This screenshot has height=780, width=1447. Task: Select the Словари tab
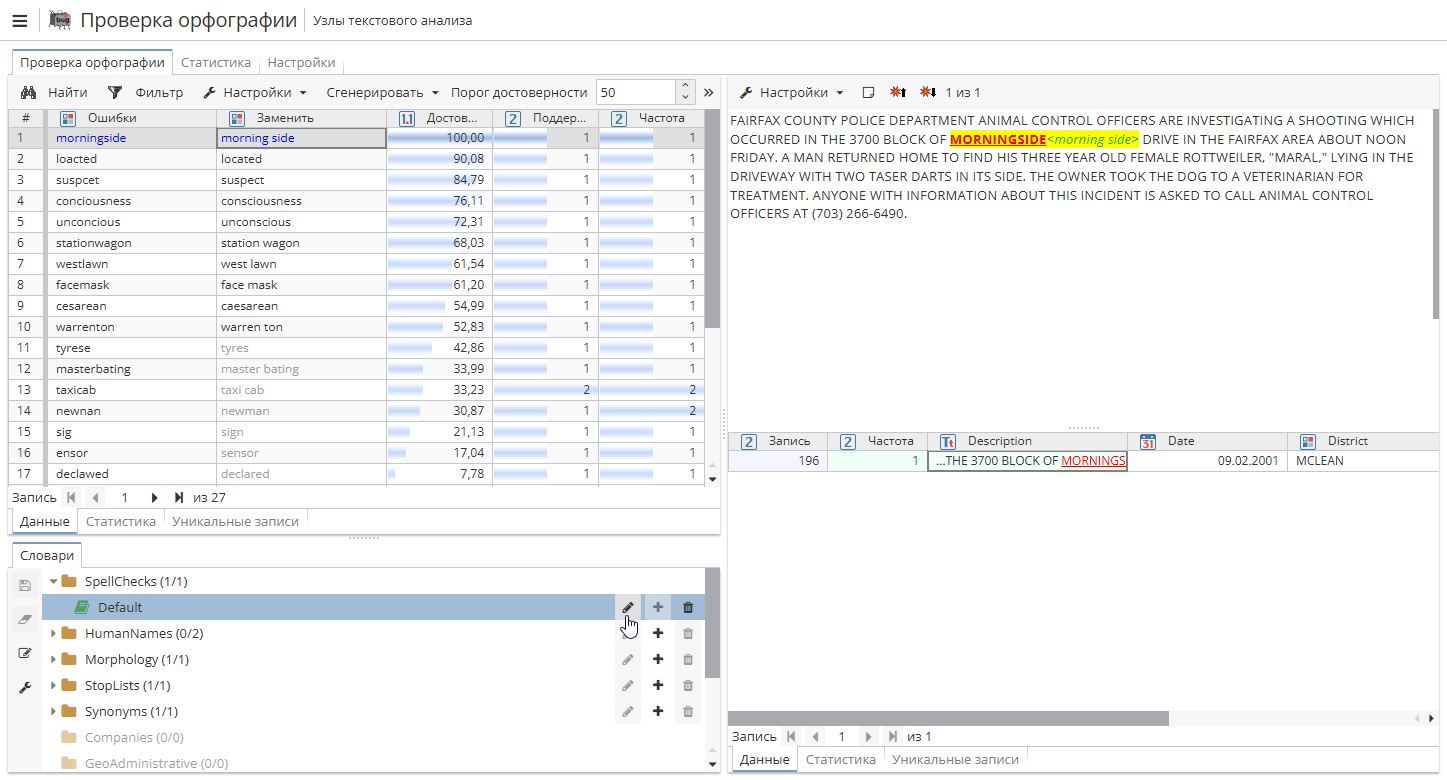47,555
